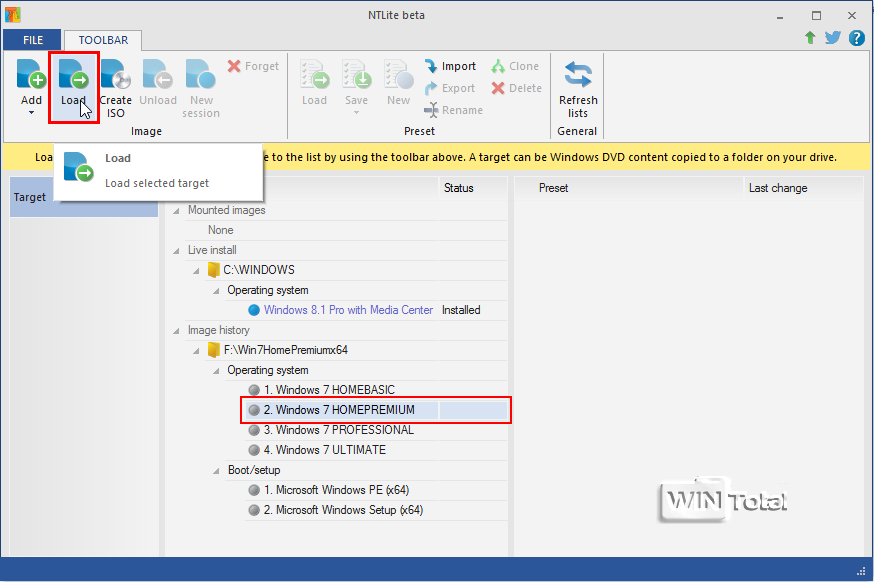Collapse the Mounted images group
The height and width of the screenshot is (582, 874).
click(176, 211)
